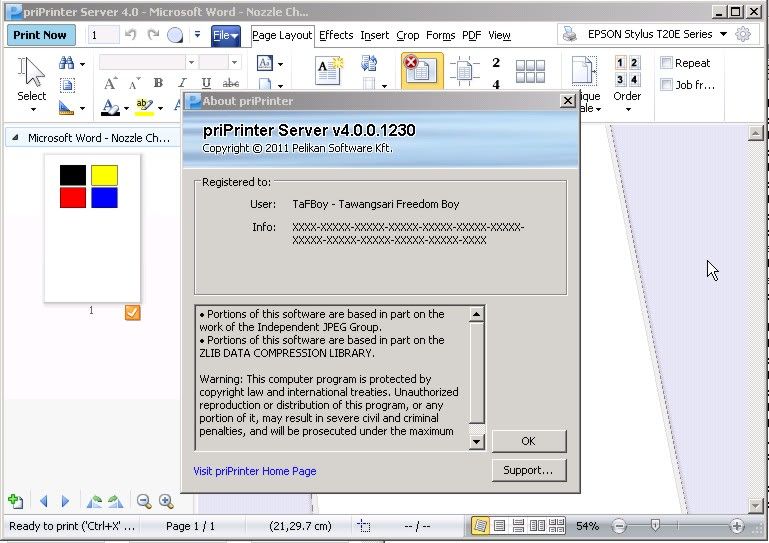Open the font name combo box
Viewport: 769px width, 543px height.
click(148, 62)
